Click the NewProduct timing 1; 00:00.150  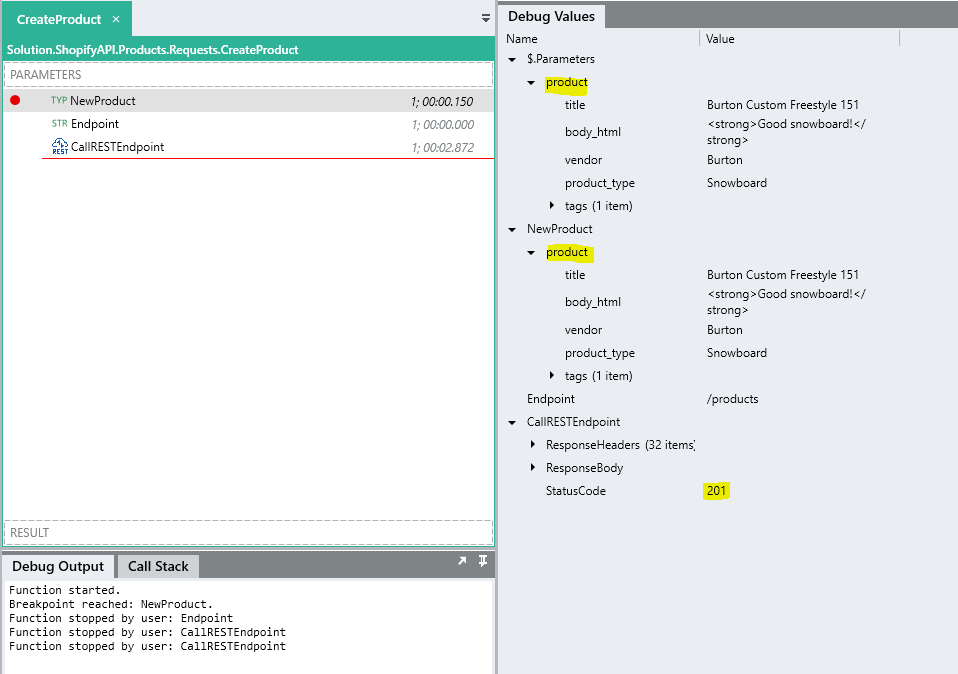(442, 101)
